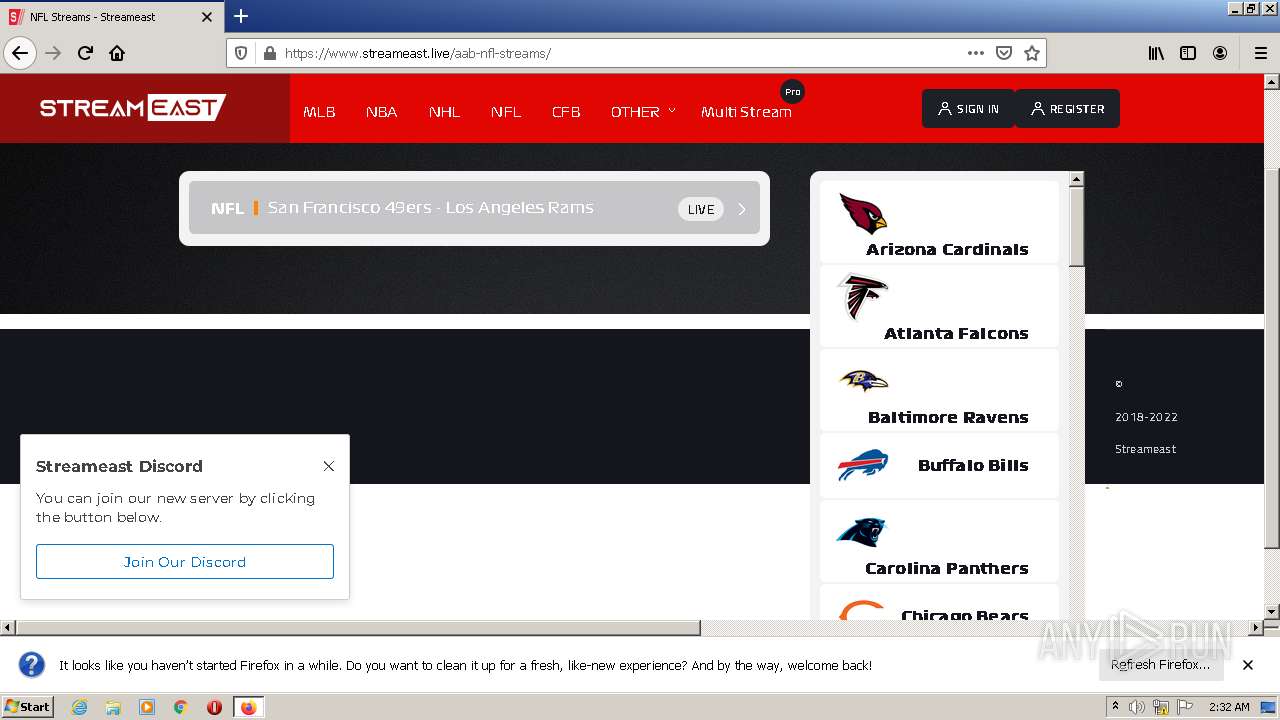Click the REGISTER button
The width and height of the screenshot is (1280, 720).
coord(1067,109)
